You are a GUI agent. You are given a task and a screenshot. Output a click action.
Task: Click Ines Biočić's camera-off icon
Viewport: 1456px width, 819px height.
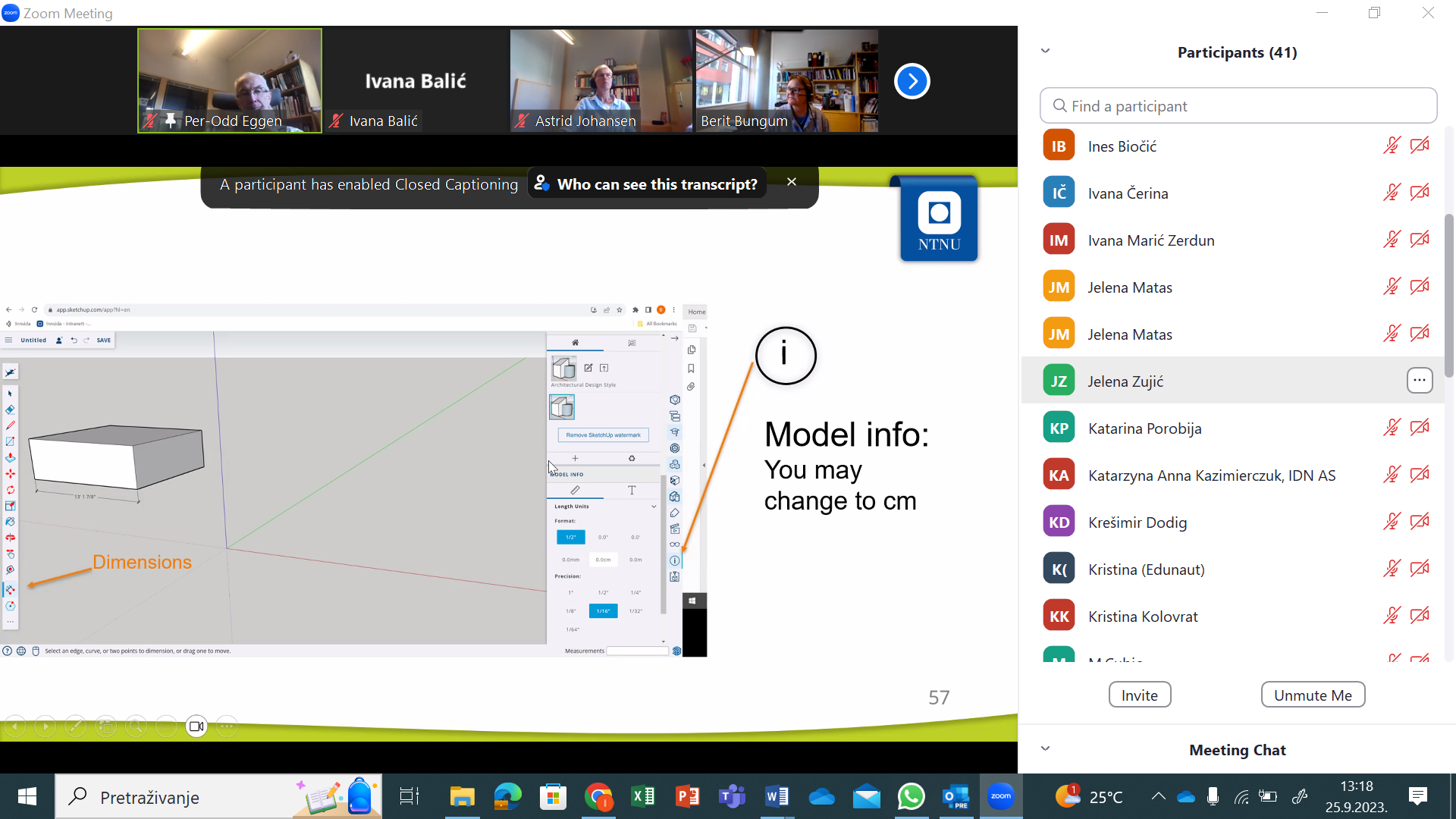1420,146
